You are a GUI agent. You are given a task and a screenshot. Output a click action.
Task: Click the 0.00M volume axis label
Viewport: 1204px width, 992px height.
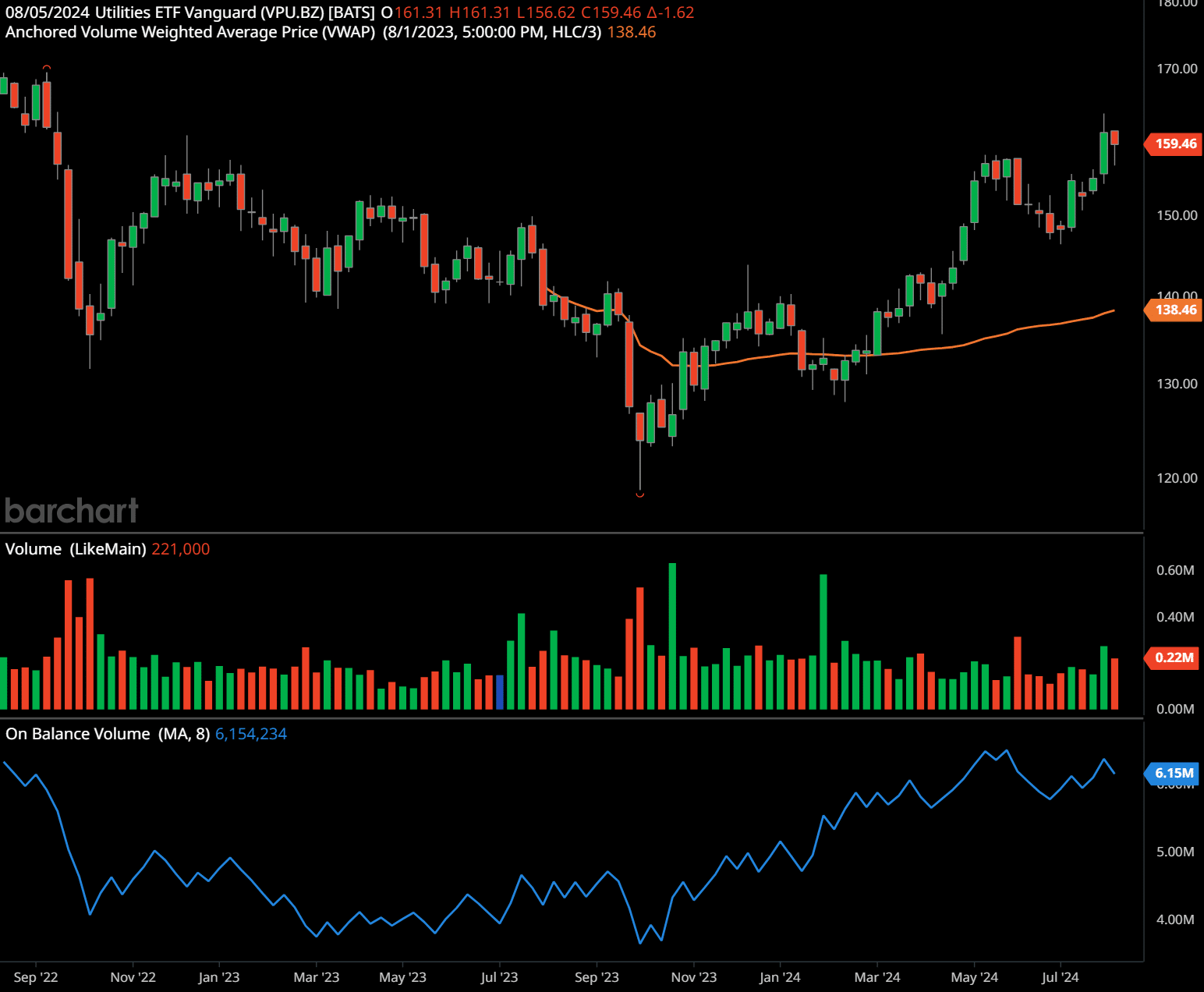(x=1175, y=709)
